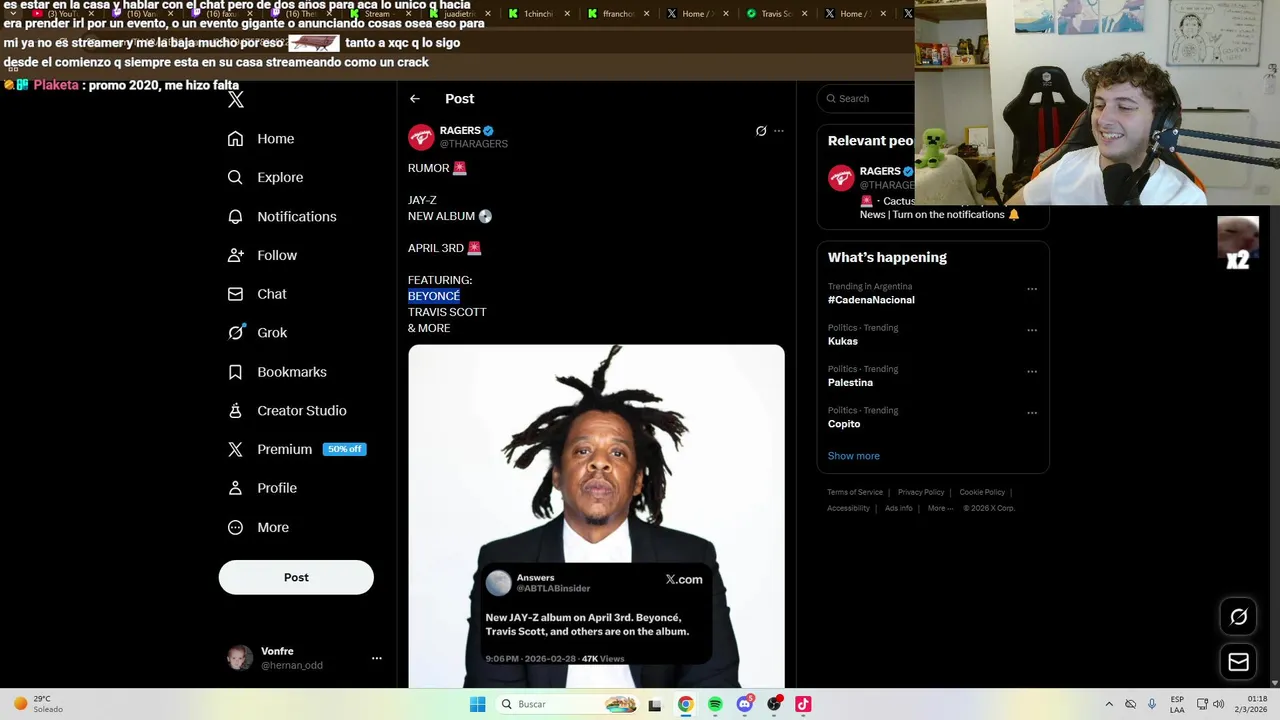Go back using the arrow beside Post
This screenshot has height=720, width=1280.
click(415, 98)
